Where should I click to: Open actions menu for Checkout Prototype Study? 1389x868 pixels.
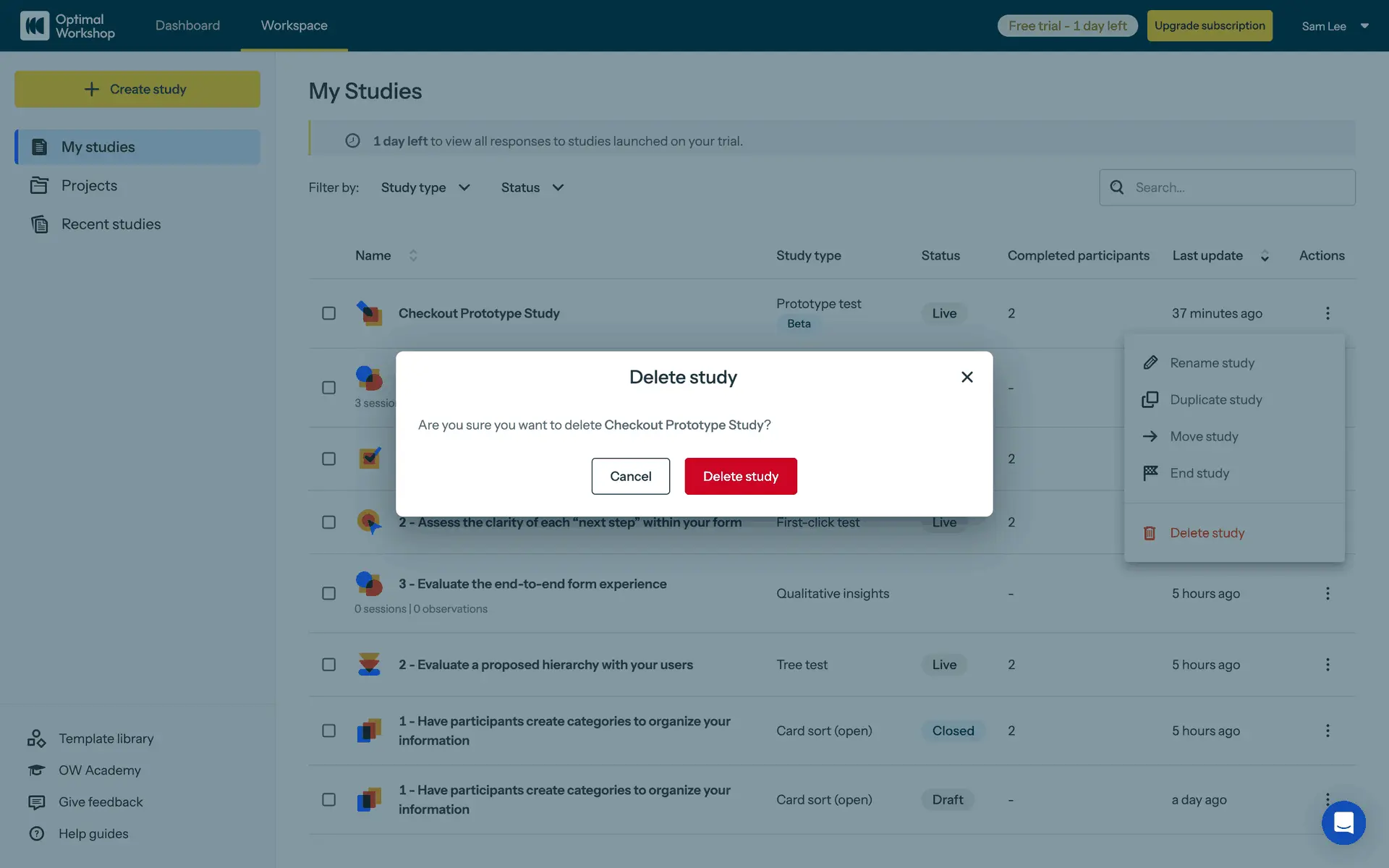[x=1328, y=313]
